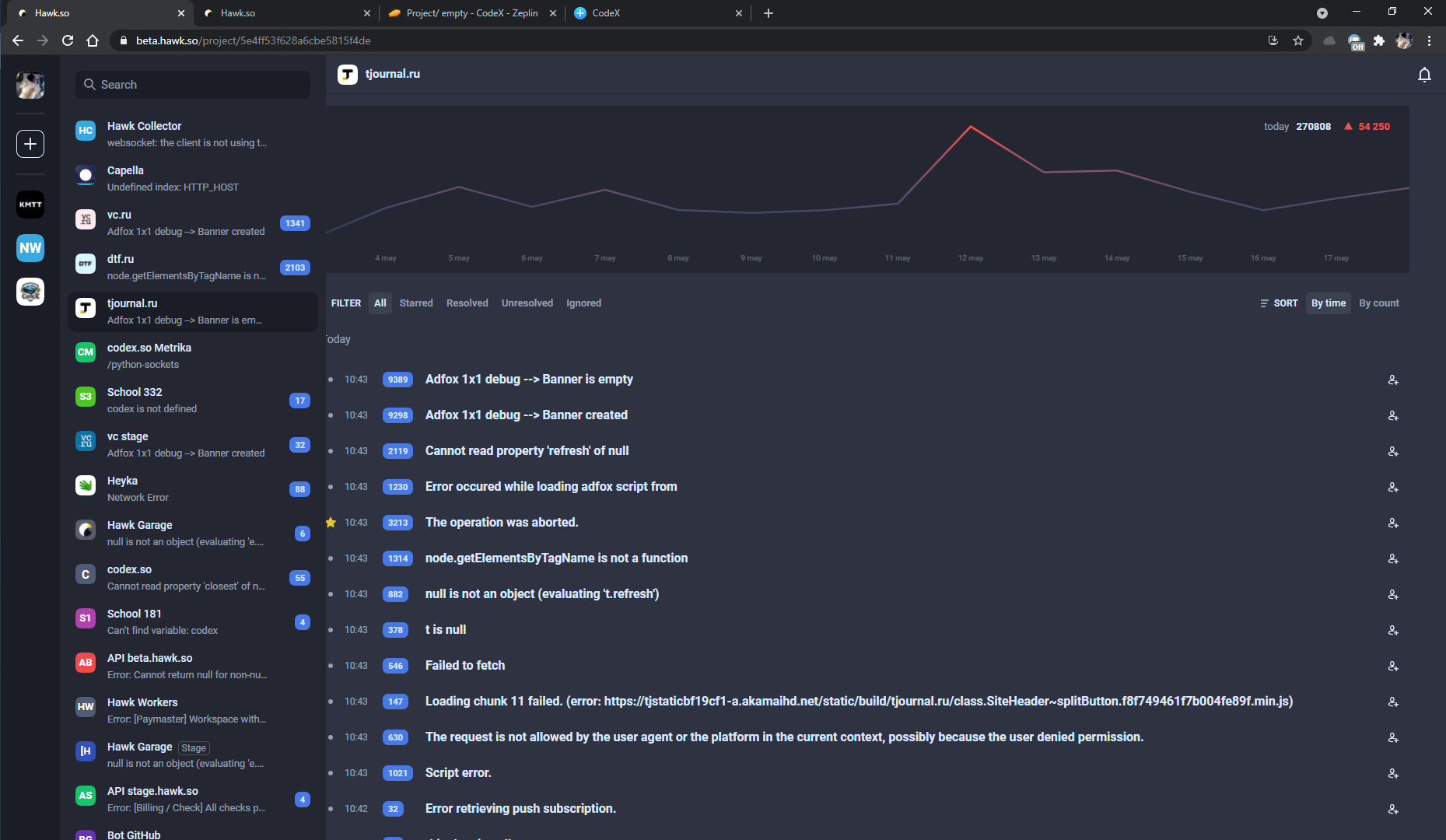
Task: Open your profile avatar atop the sidebar
Action: tap(30, 86)
